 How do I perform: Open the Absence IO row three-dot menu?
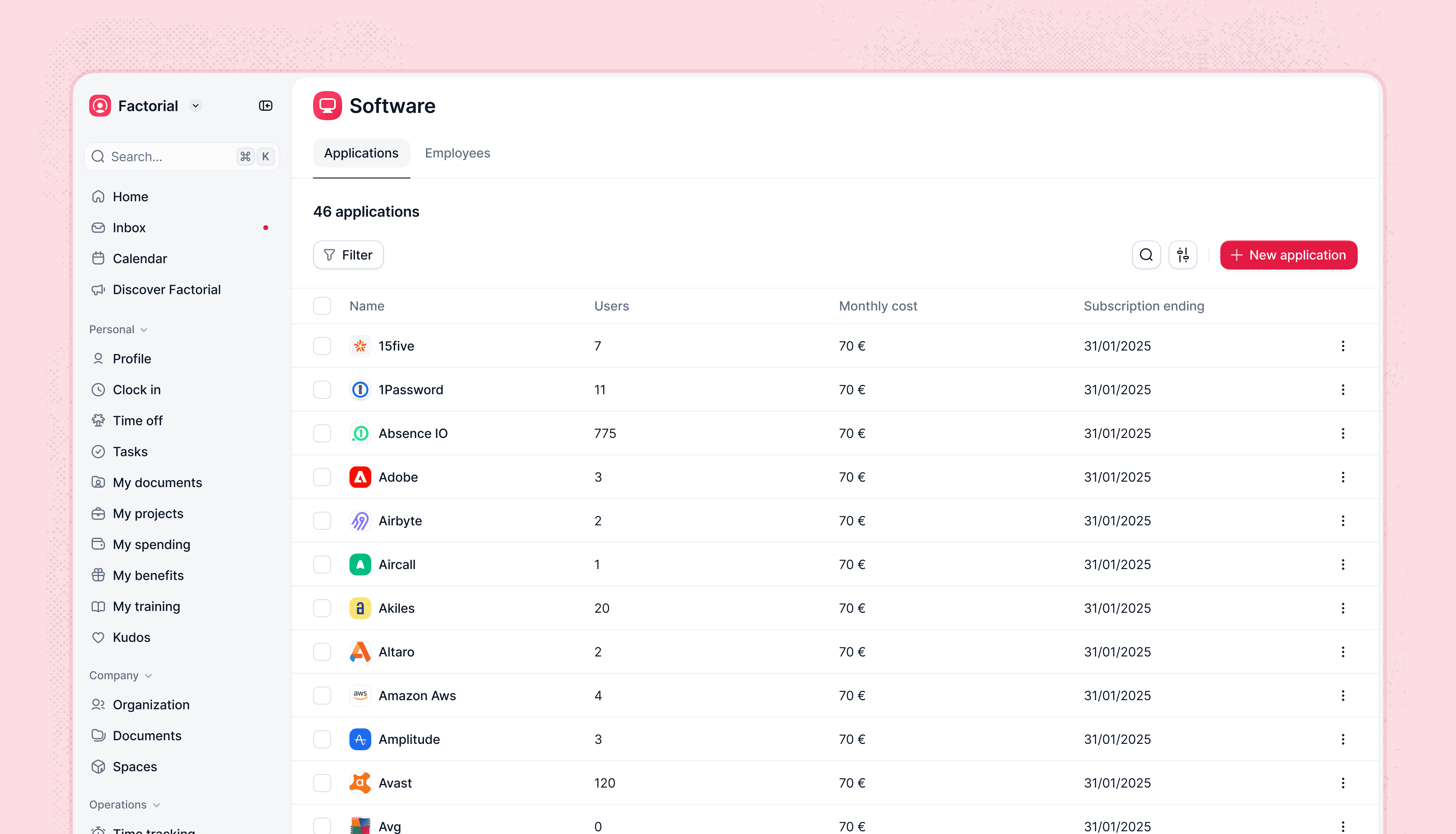[x=1343, y=434]
